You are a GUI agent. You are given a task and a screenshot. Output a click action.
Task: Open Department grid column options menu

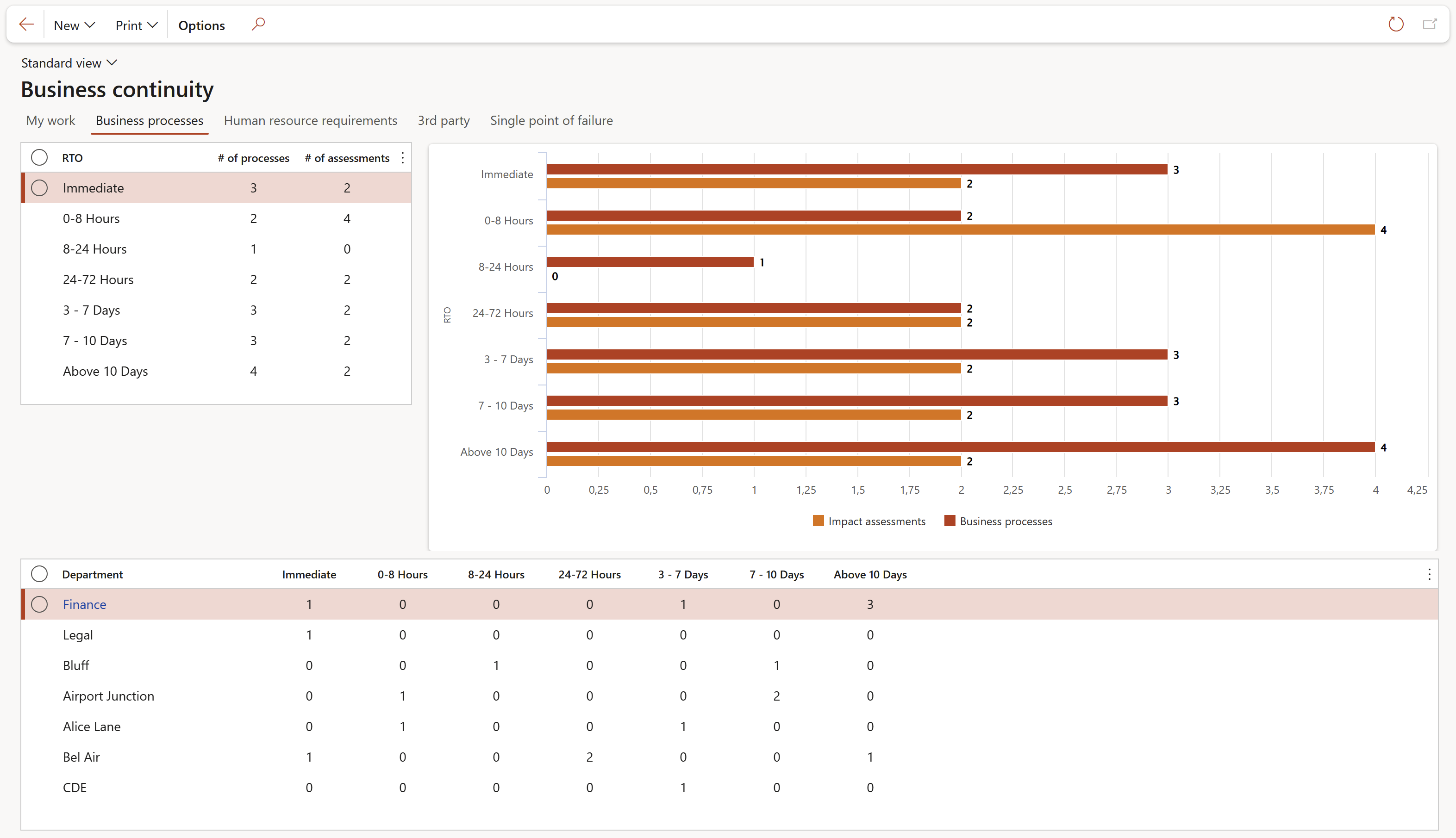point(1429,574)
